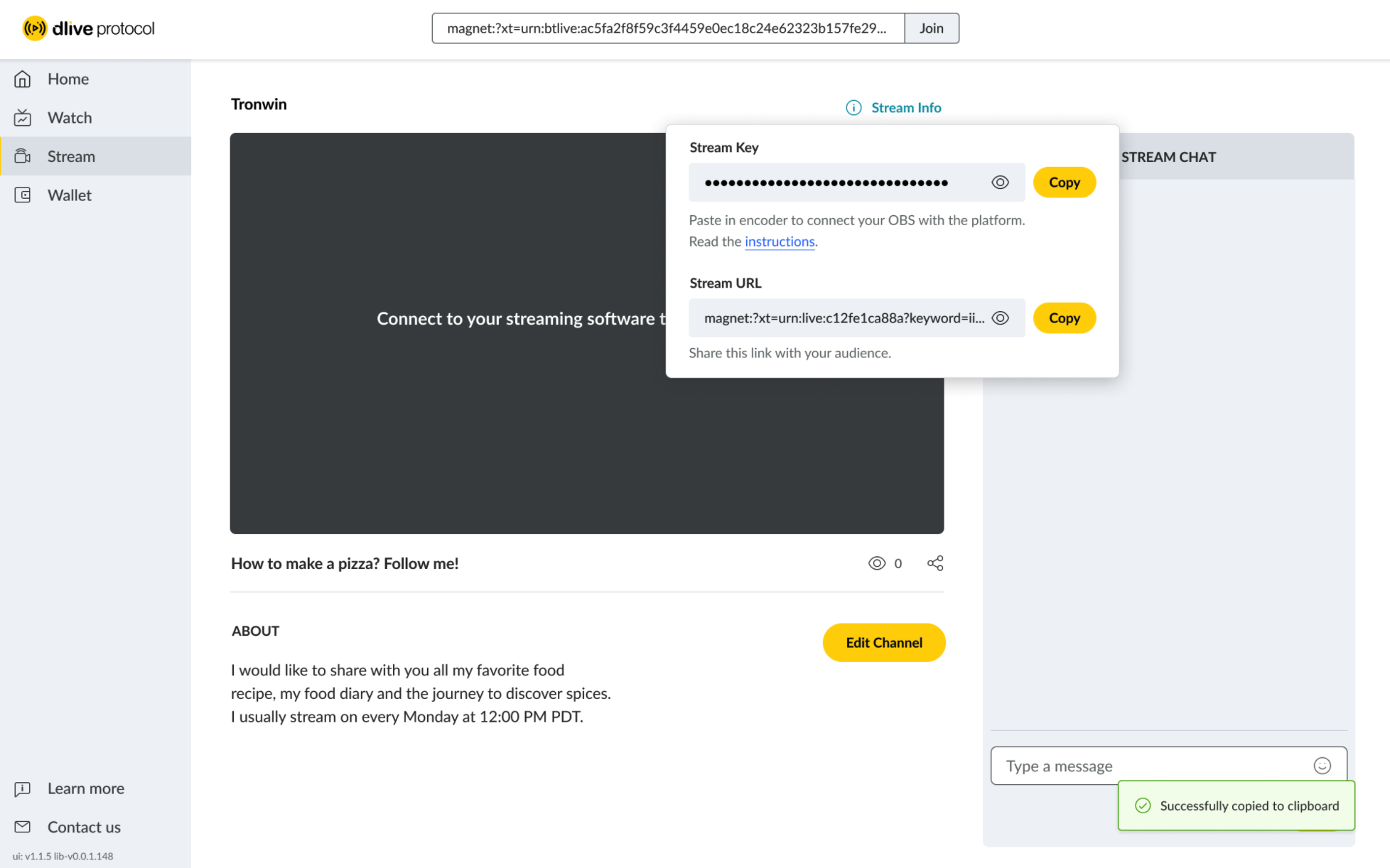Click the Stream camera icon in sidebar
This screenshot has height=868, width=1390.
pos(23,156)
